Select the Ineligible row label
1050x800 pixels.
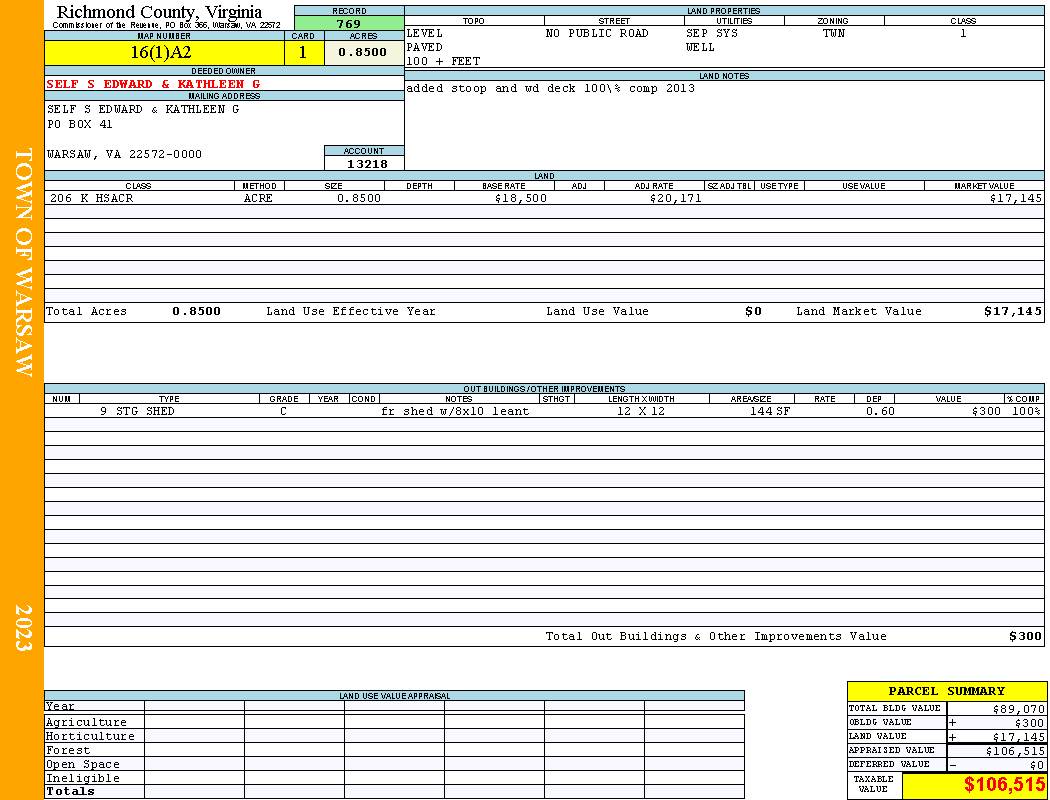(x=82, y=779)
